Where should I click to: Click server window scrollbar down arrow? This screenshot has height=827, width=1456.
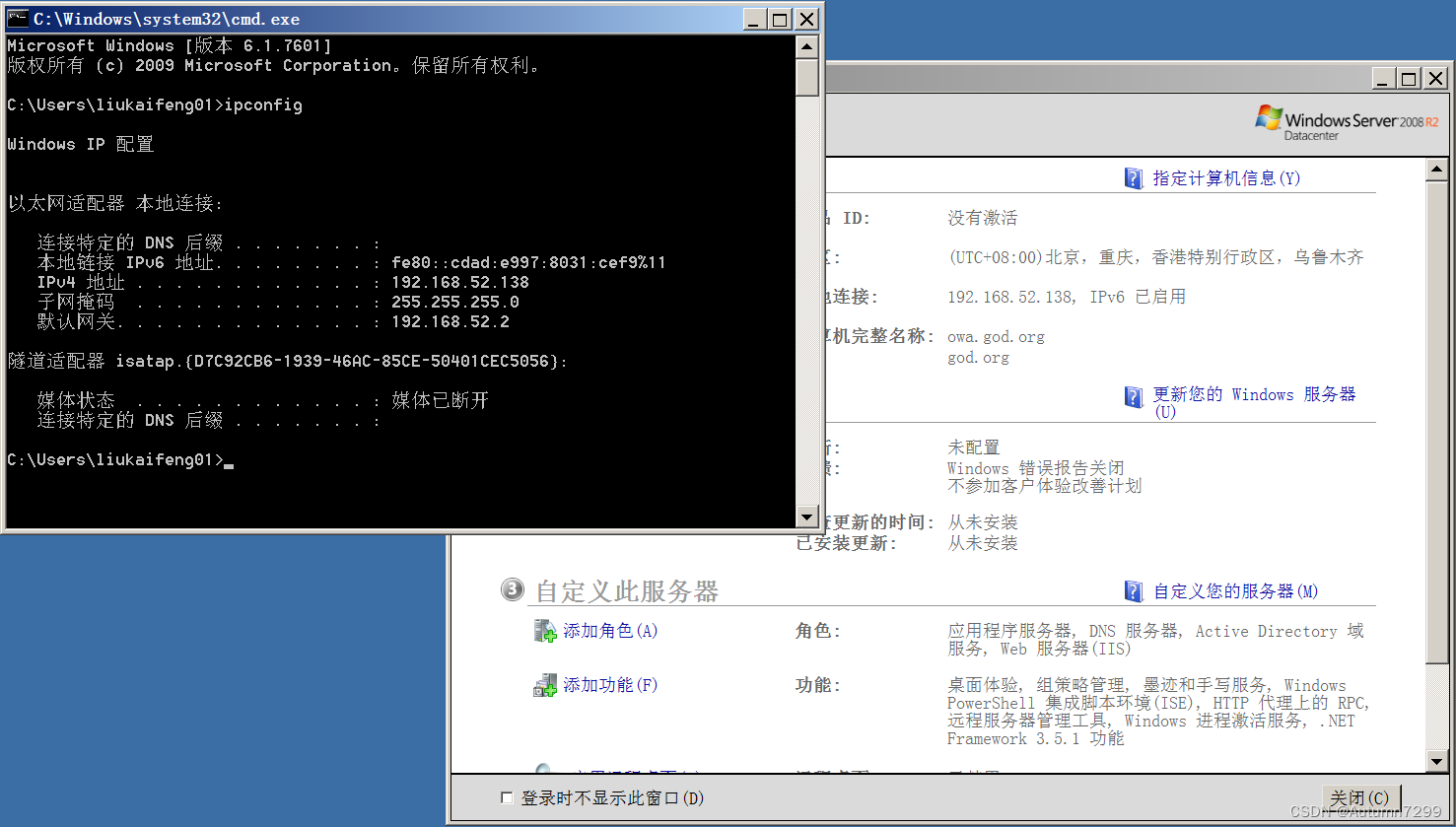(x=1437, y=761)
